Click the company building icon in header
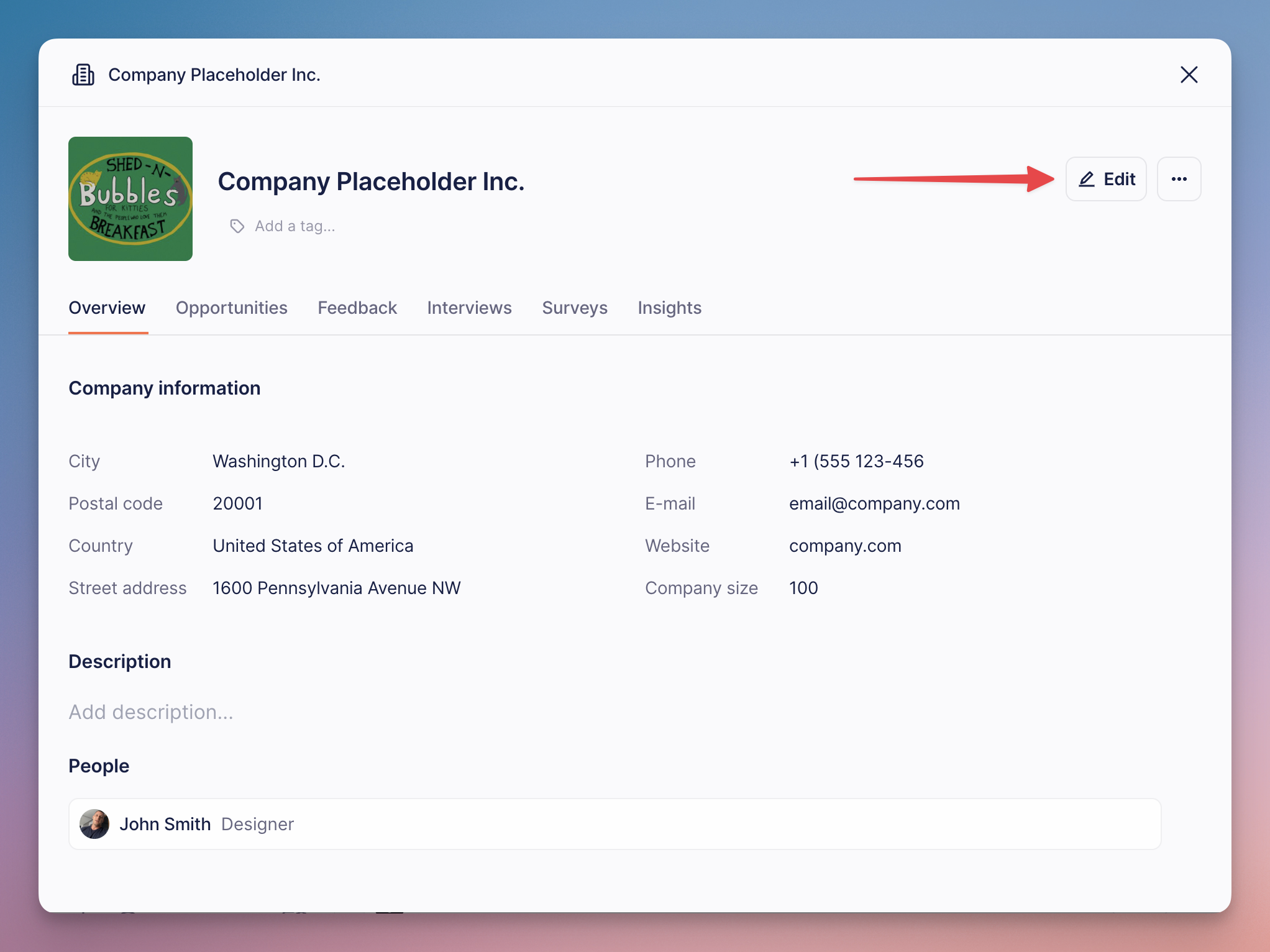This screenshot has height=952, width=1270. click(83, 75)
